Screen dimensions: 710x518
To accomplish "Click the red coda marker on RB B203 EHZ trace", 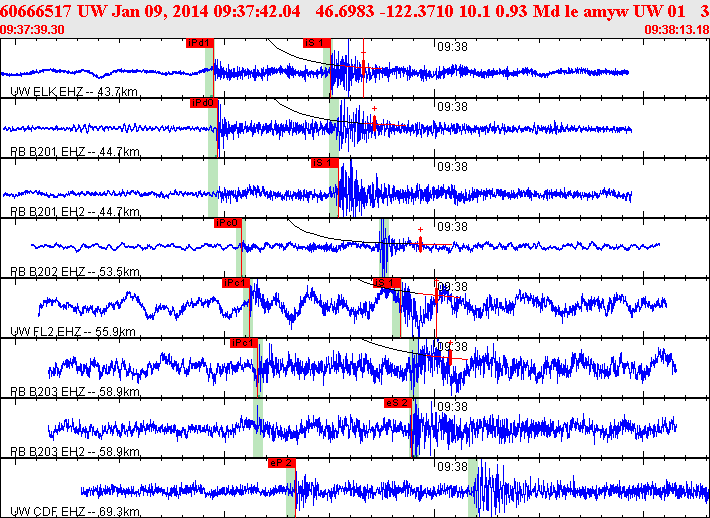I will click(x=450, y=356).
